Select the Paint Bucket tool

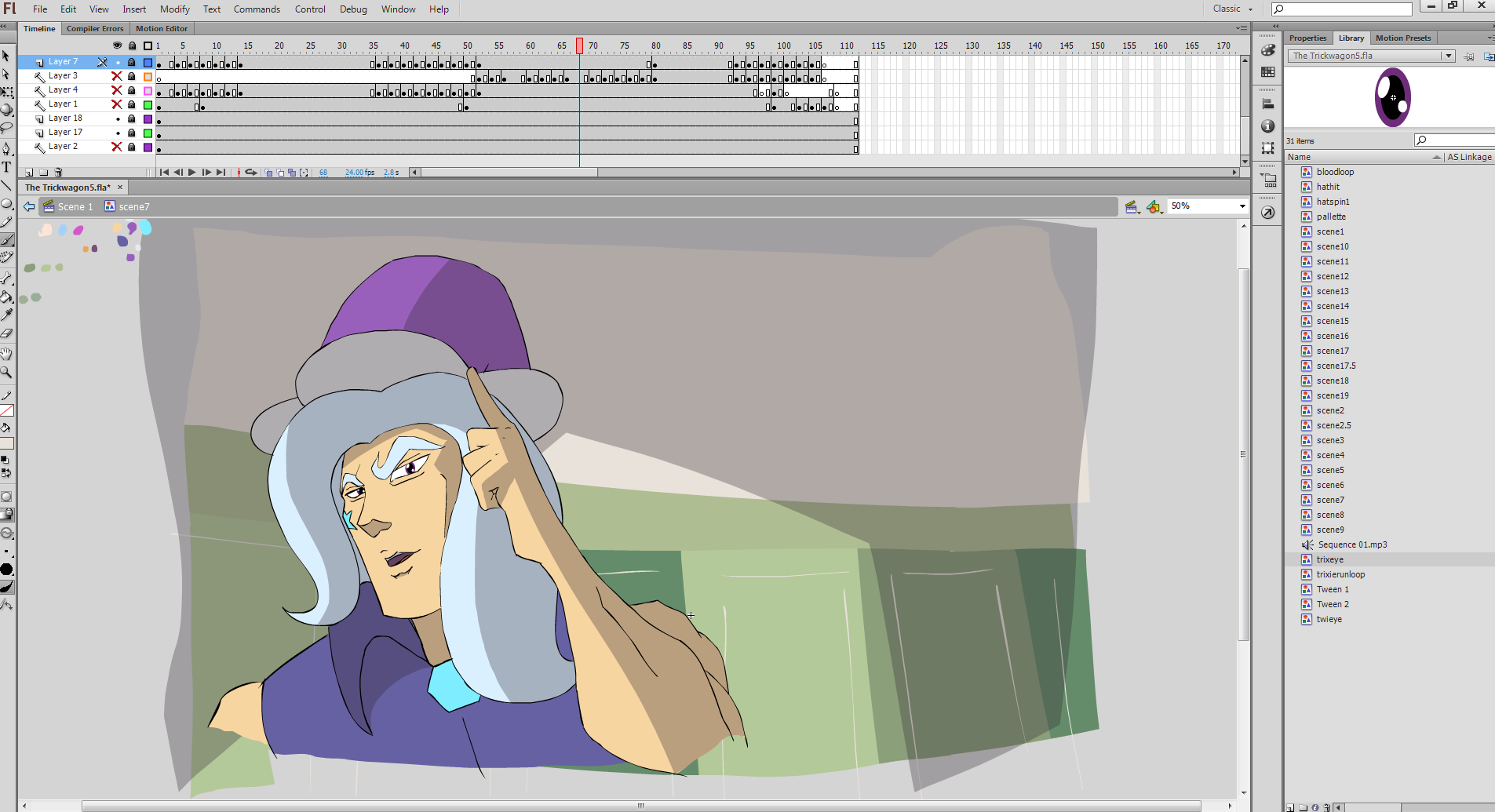click(6, 297)
